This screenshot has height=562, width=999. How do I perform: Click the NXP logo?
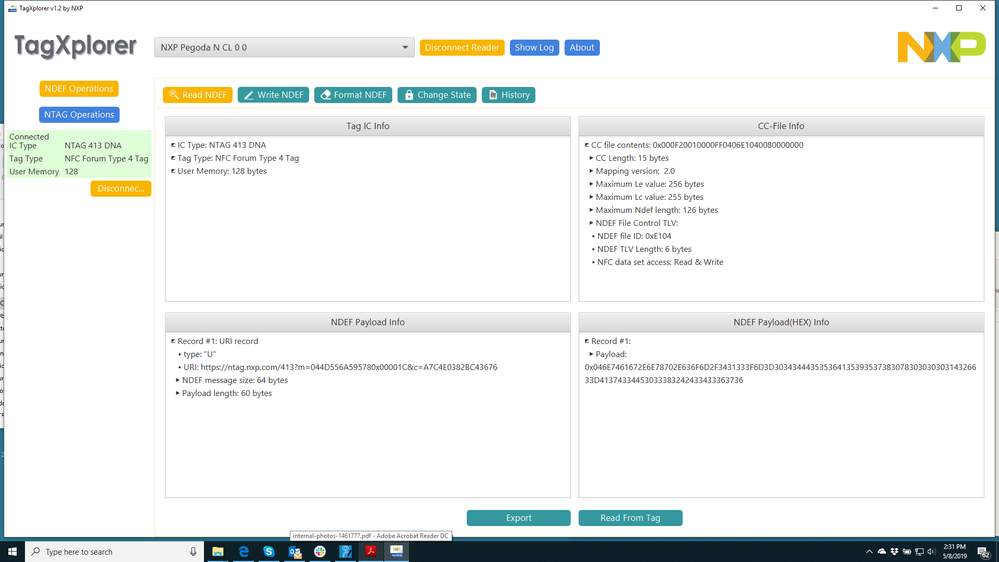[x=941, y=47]
